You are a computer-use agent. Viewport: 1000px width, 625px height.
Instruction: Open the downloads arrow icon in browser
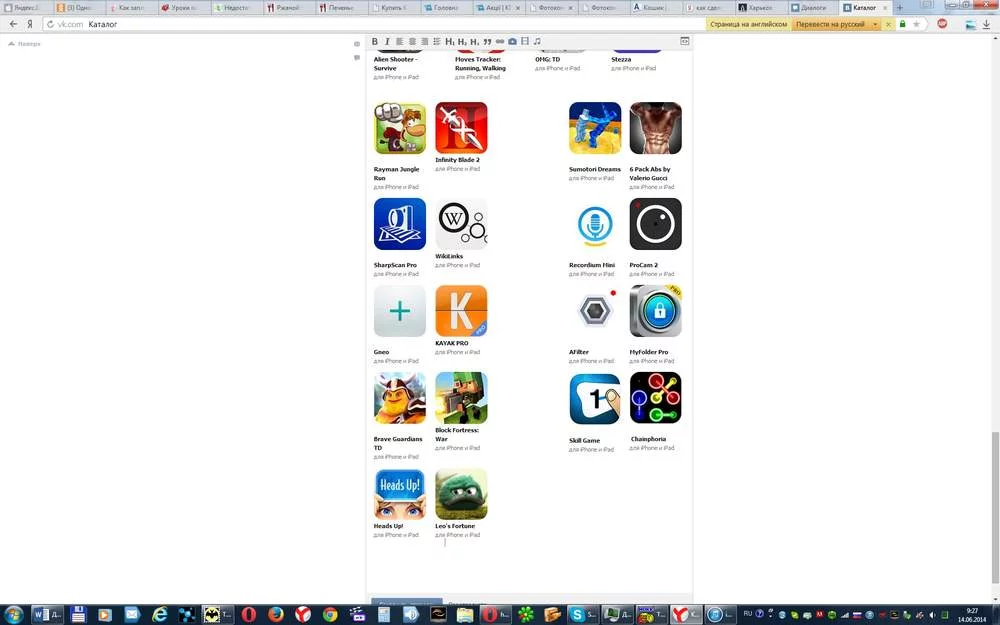click(986, 24)
